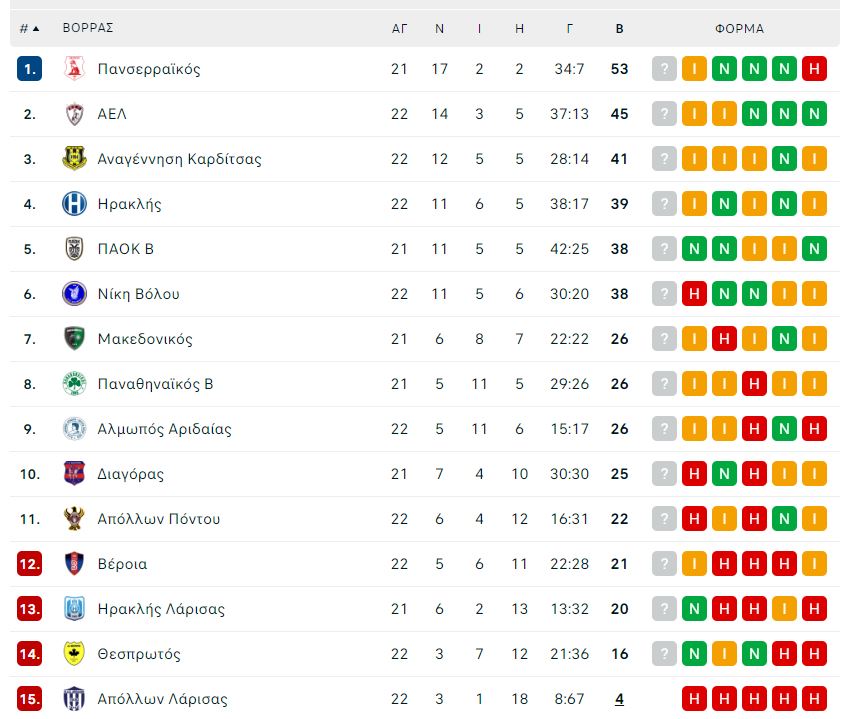Click the Απόλλων Πόντου eagle logo
The image size is (848, 719).
point(74,518)
